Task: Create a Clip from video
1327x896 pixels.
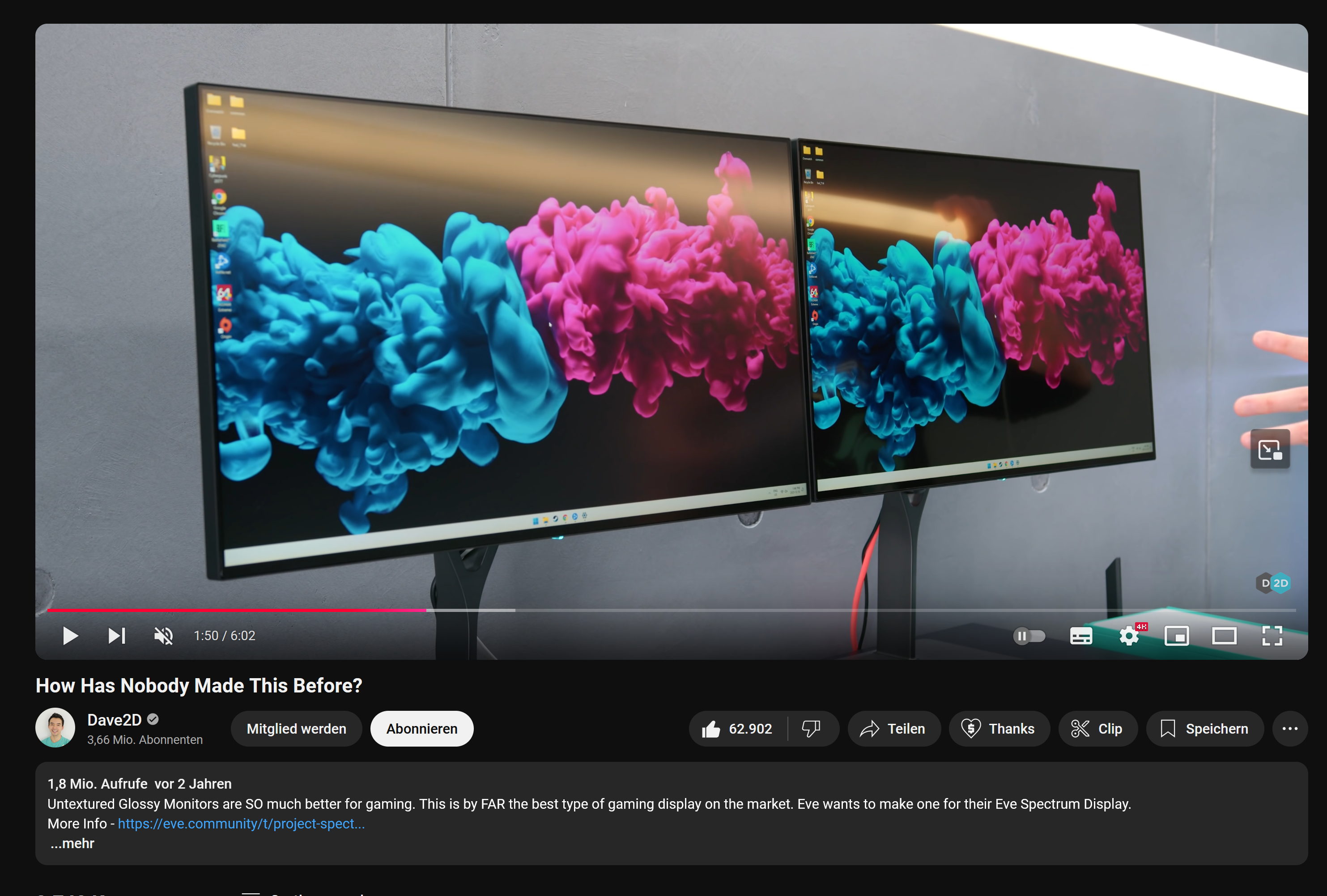Action: [1097, 729]
